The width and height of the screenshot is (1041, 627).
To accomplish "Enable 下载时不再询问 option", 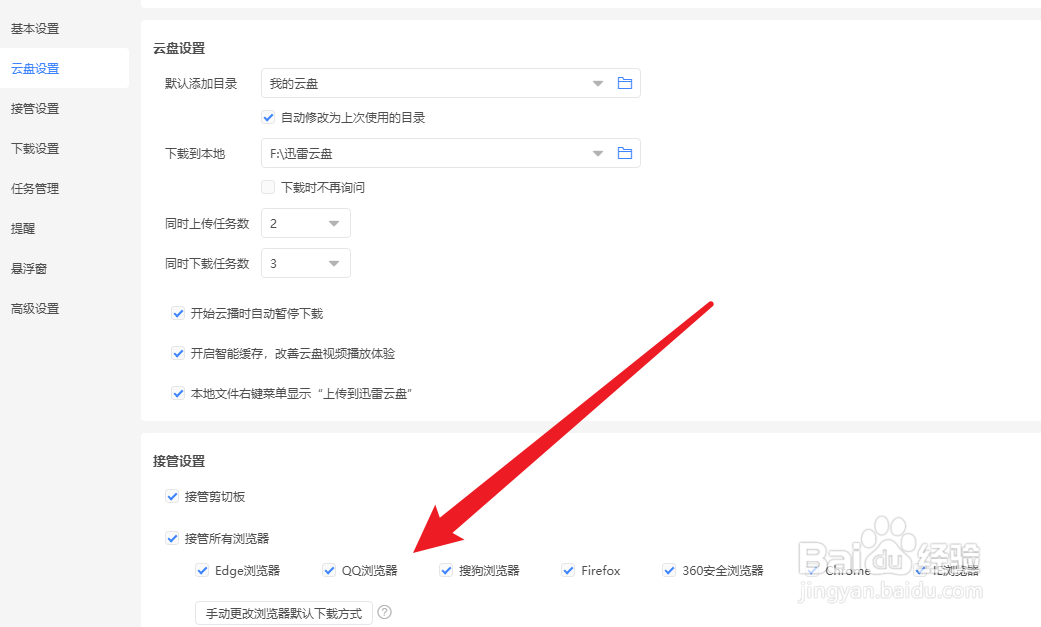I will [x=268, y=186].
